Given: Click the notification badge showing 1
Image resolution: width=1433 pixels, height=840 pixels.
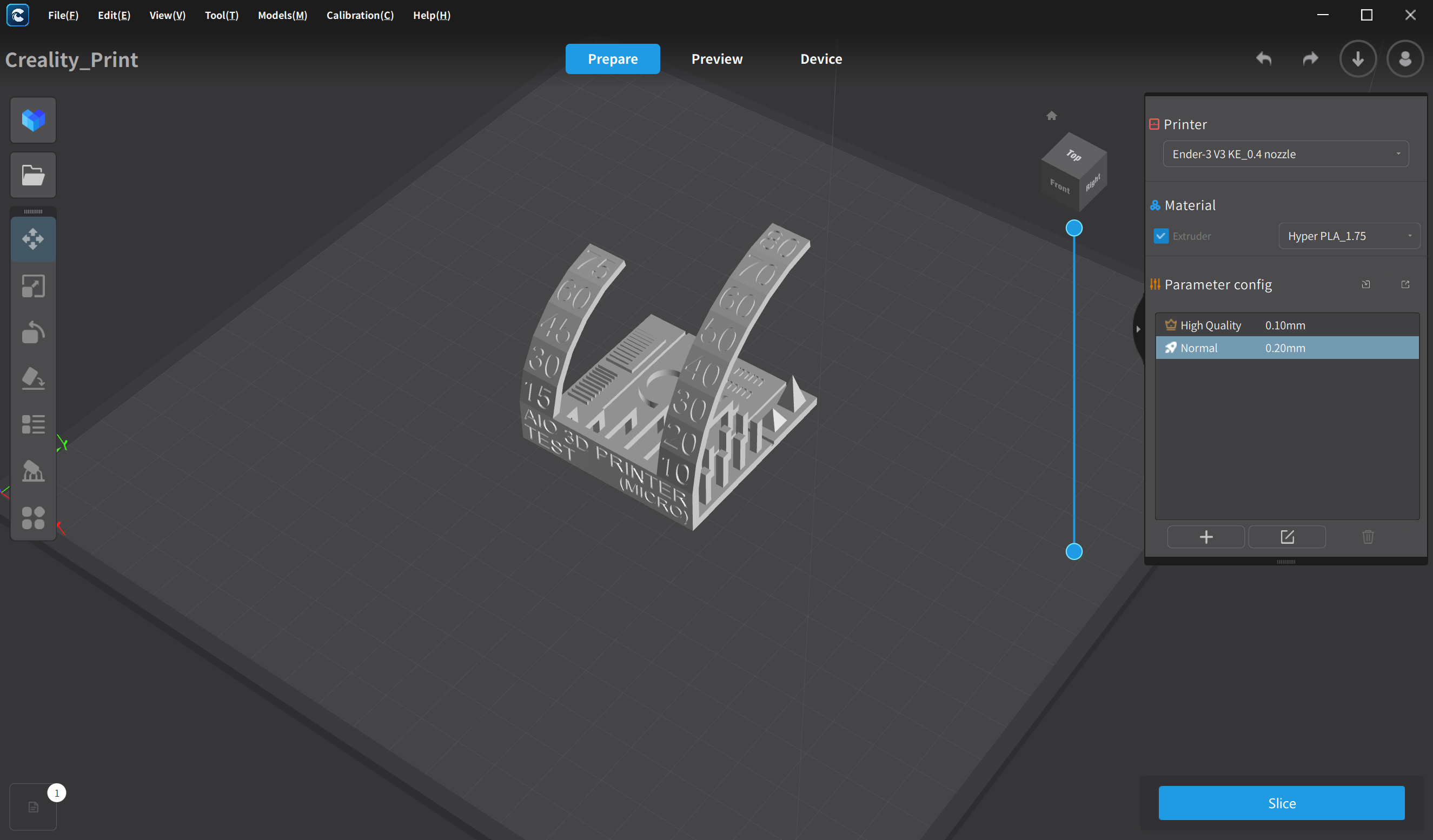Looking at the screenshot, I should tap(57, 792).
